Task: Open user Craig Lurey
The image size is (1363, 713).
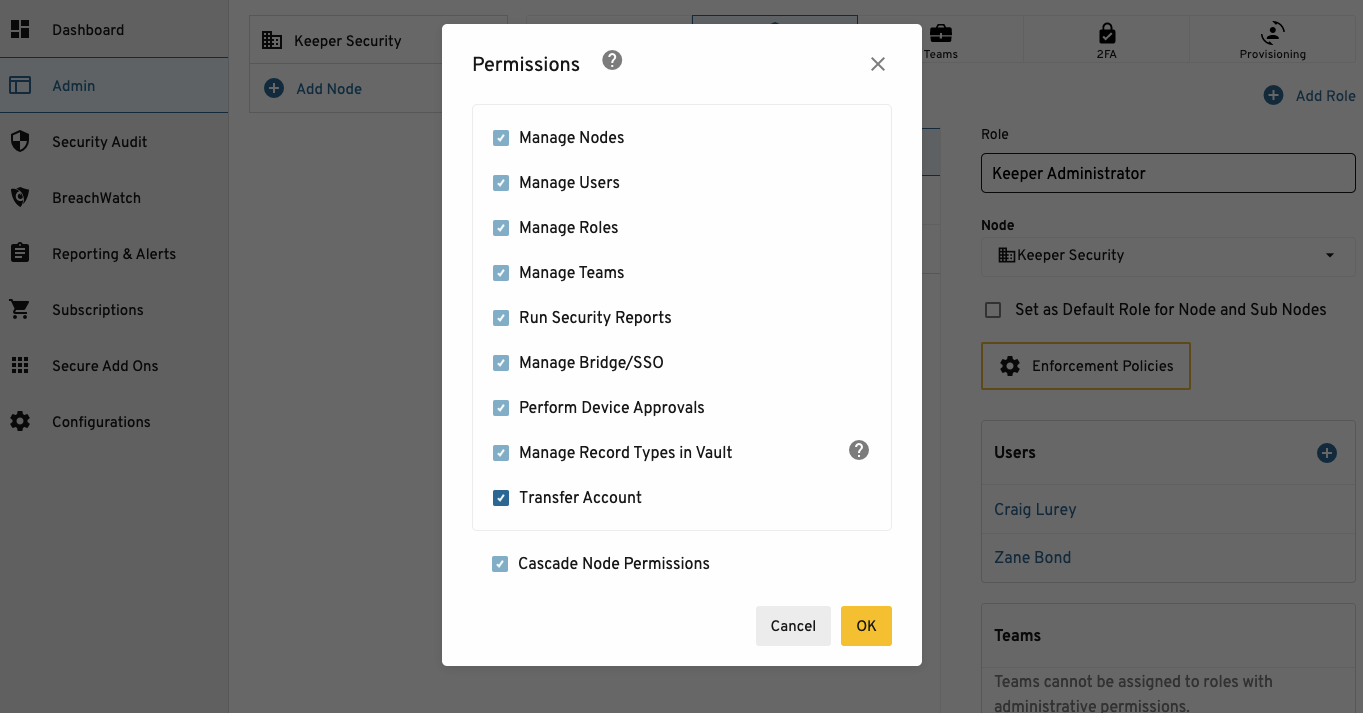Action: coord(1035,510)
